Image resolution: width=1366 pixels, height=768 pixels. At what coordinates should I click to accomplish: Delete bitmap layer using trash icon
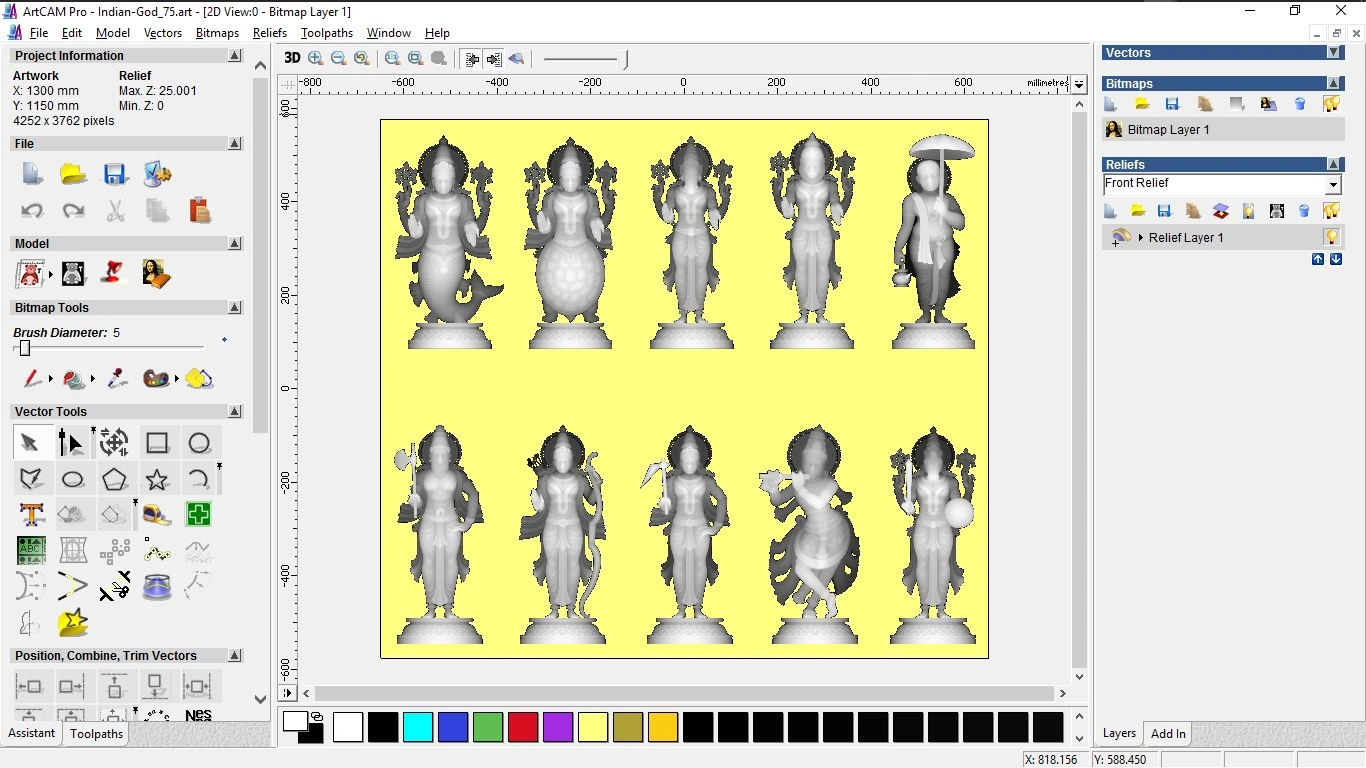1300,104
